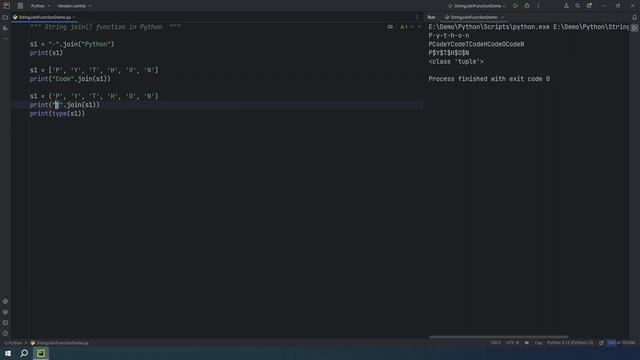Open editor tab options vertical dots

click(x=417, y=18)
